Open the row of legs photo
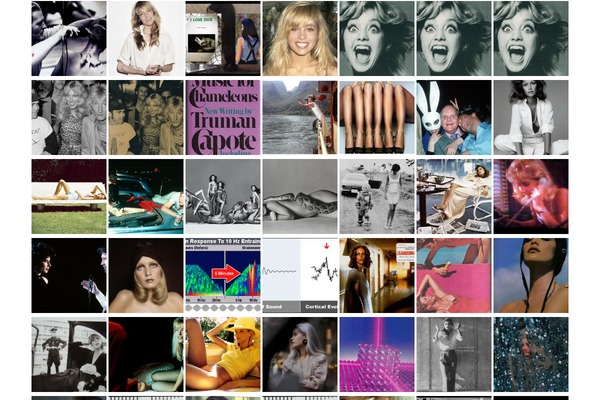Screen dimensions: 600x400 pos(377,118)
